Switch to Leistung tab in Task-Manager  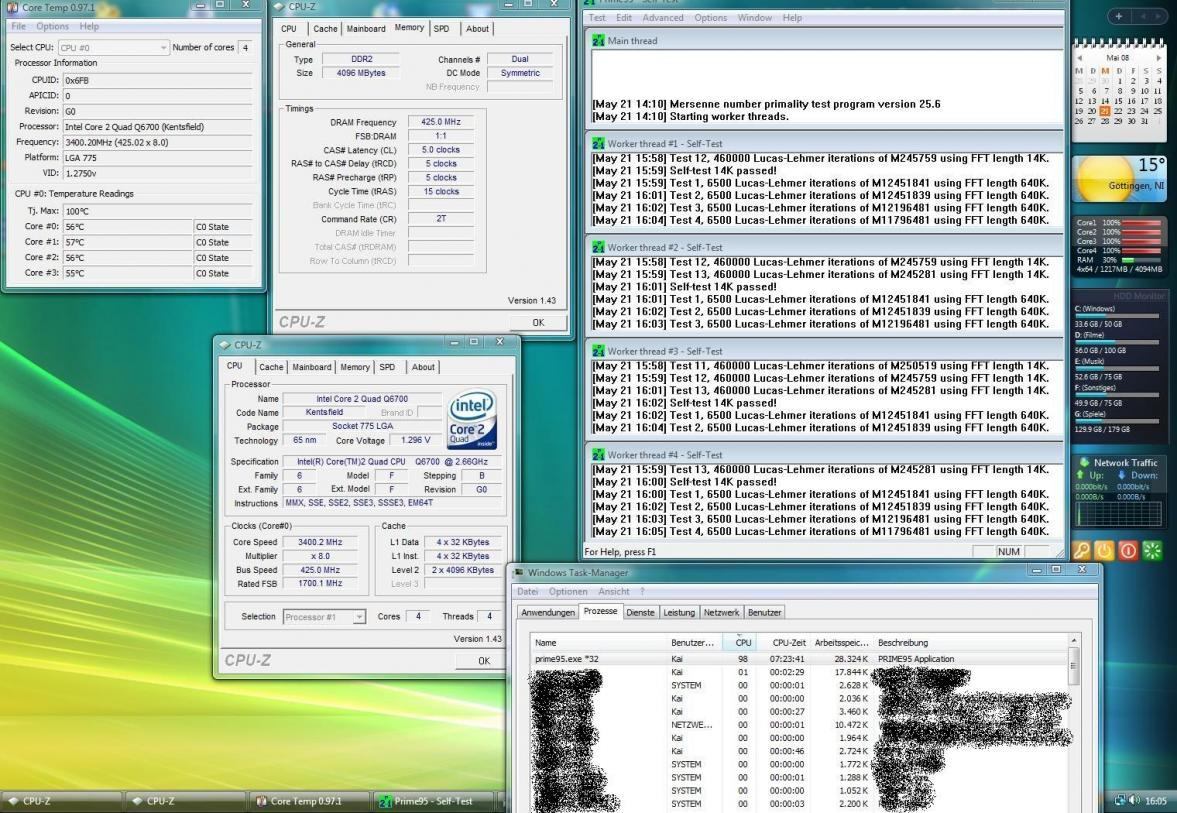(679, 613)
